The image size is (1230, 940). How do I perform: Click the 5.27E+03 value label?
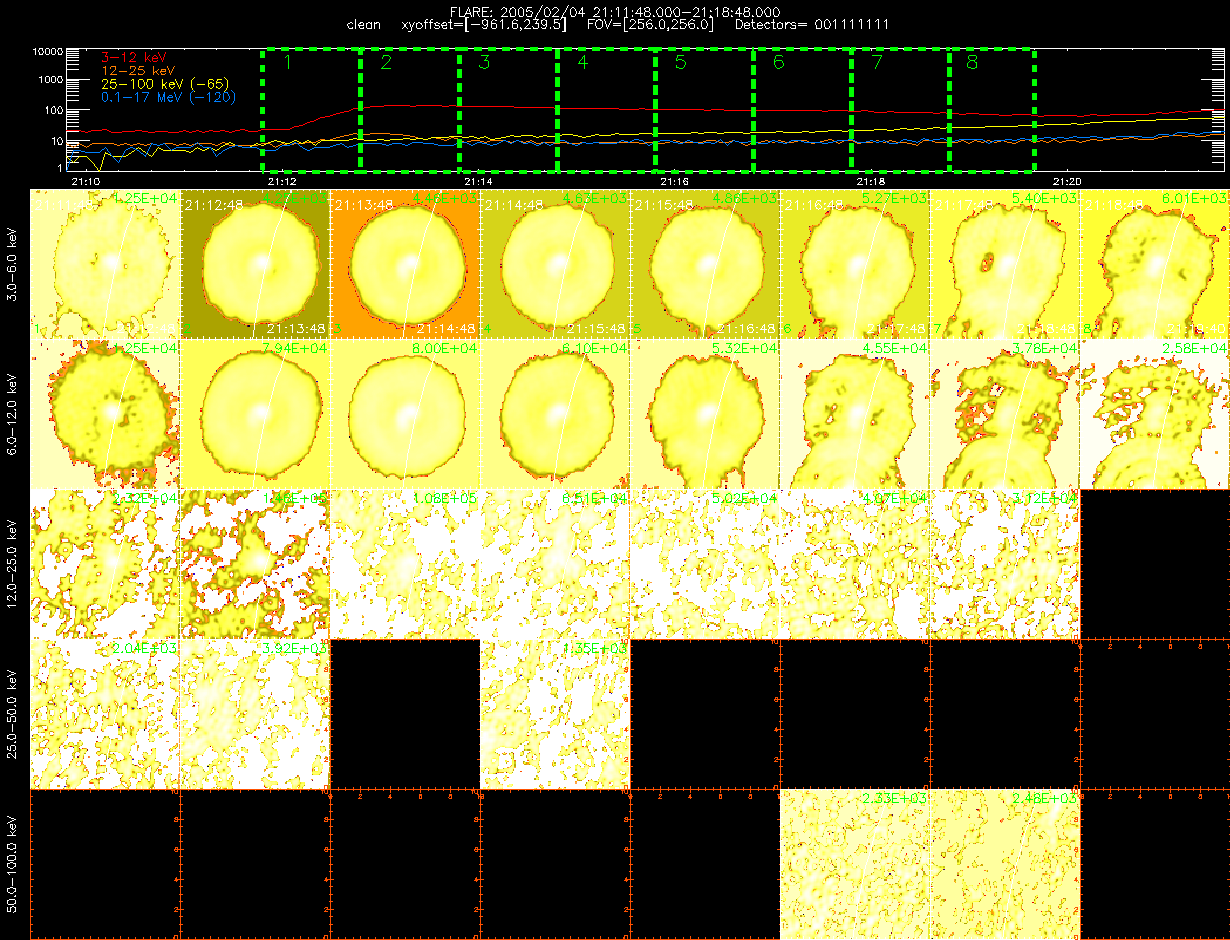(x=895, y=198)
